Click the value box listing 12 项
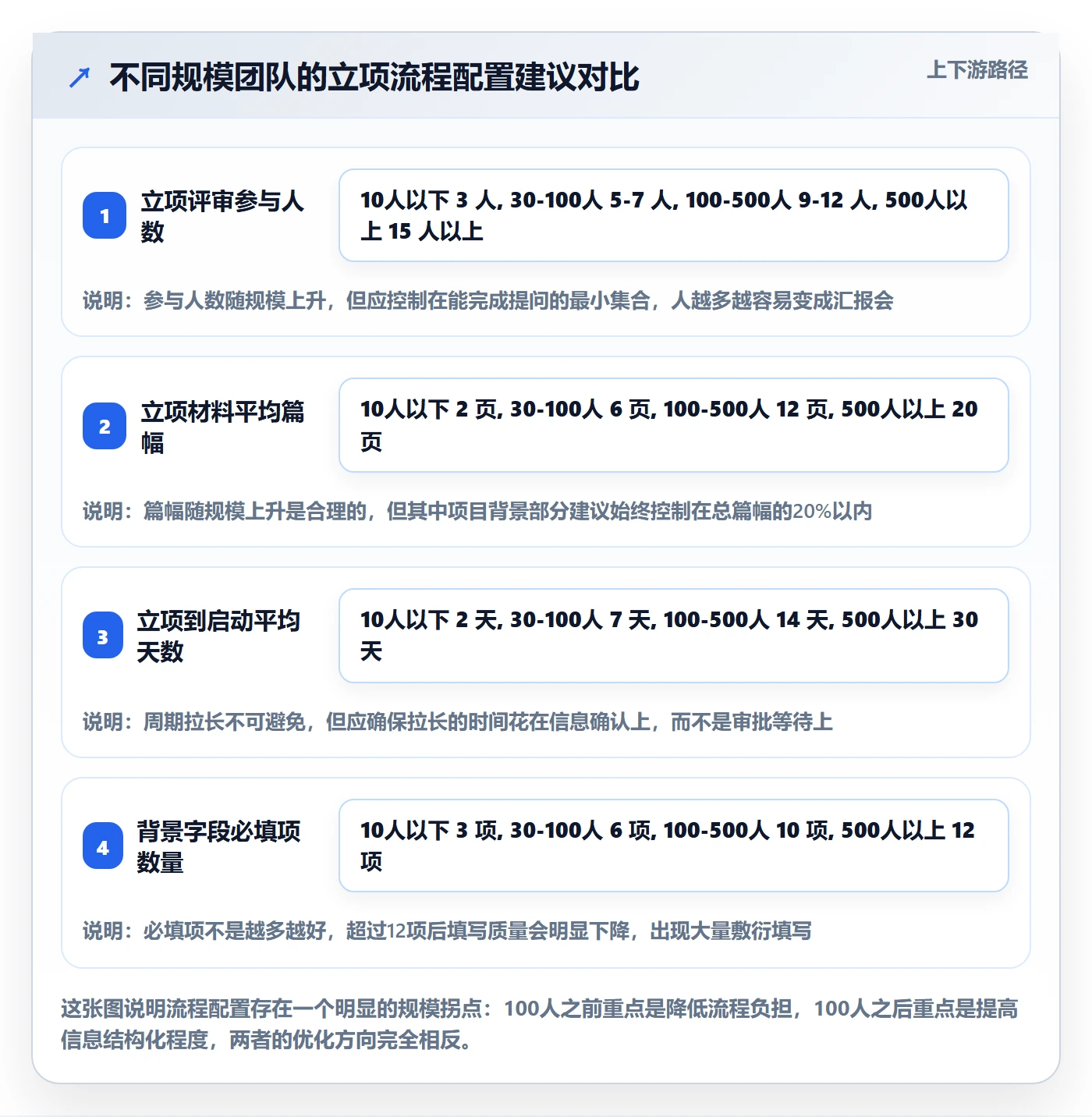The height and width of the screenshot is (1117, 1092). (674, 846)
